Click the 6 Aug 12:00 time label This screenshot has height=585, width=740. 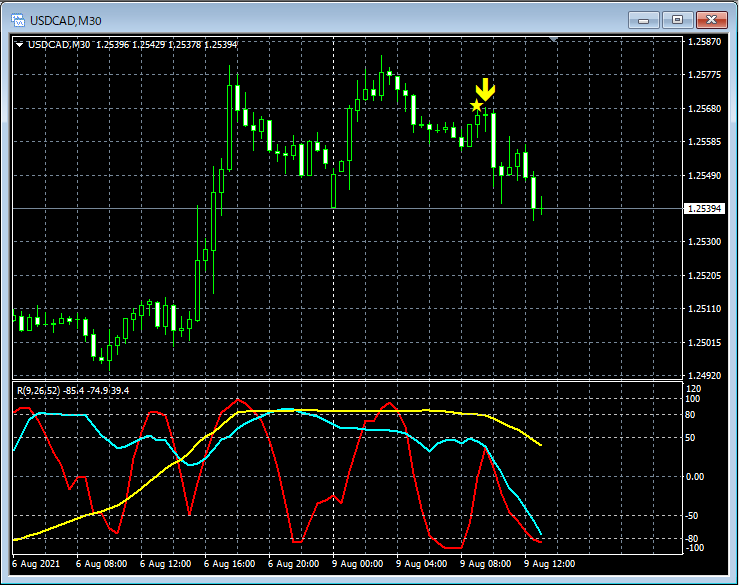coord(166,564)
